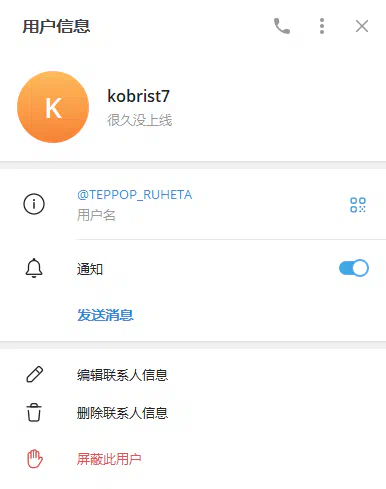Click the @TEPPOP_RUHETA username link
386x489 pixels.
(135, 195)
